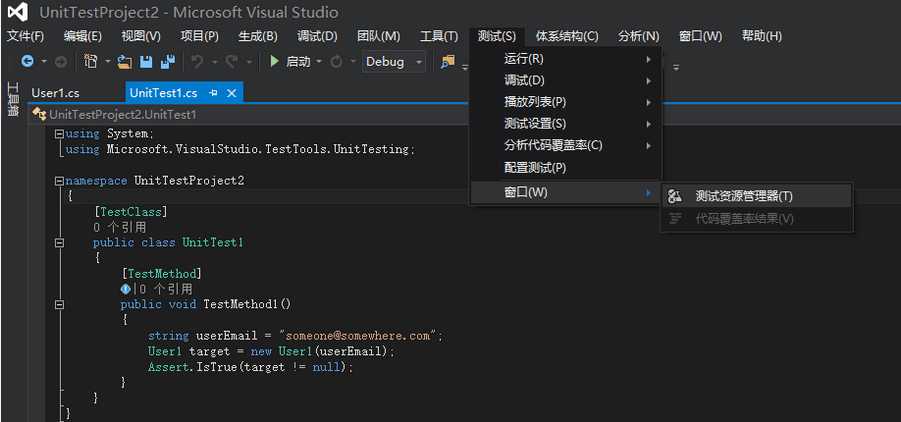Collapse the TestMethod1 method block

tap(59, 305)
